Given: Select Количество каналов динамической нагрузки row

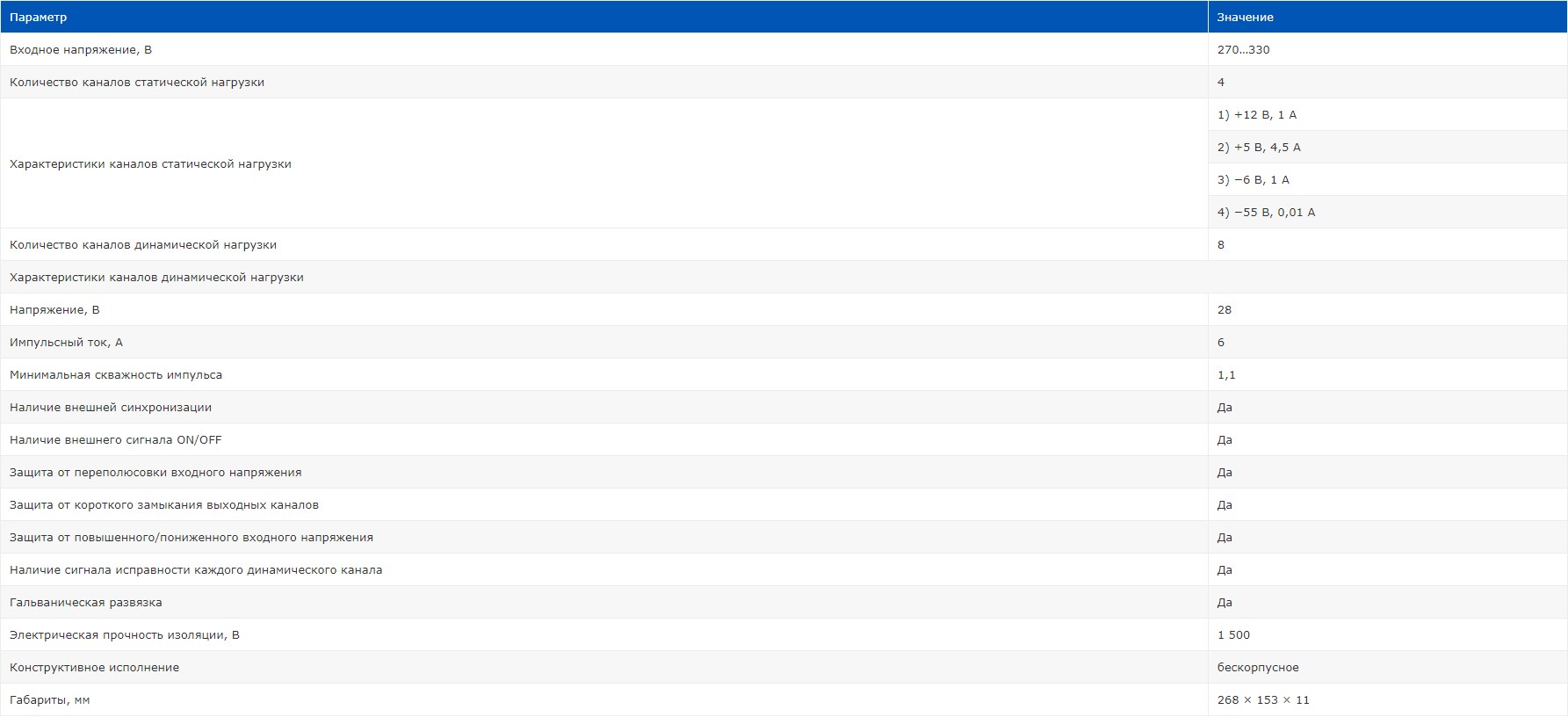Looking at the screenshot, I should point(143,245).
